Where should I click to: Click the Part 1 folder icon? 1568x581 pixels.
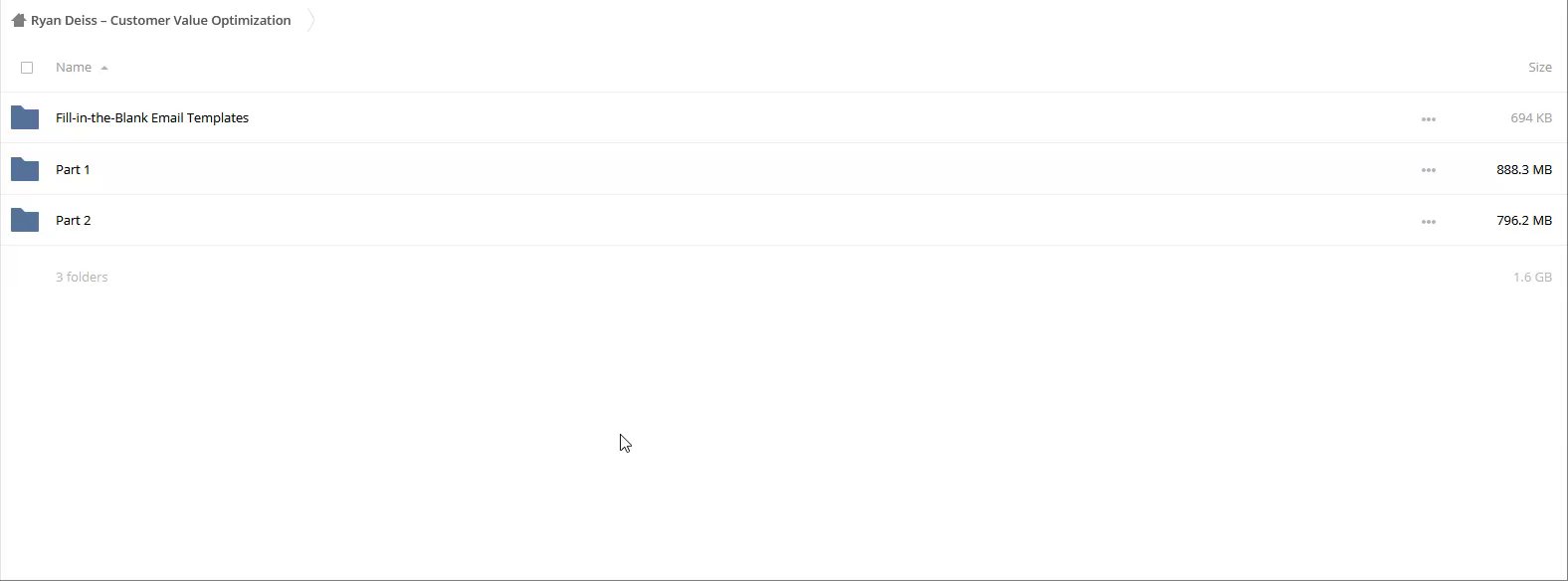pos(25,169)
